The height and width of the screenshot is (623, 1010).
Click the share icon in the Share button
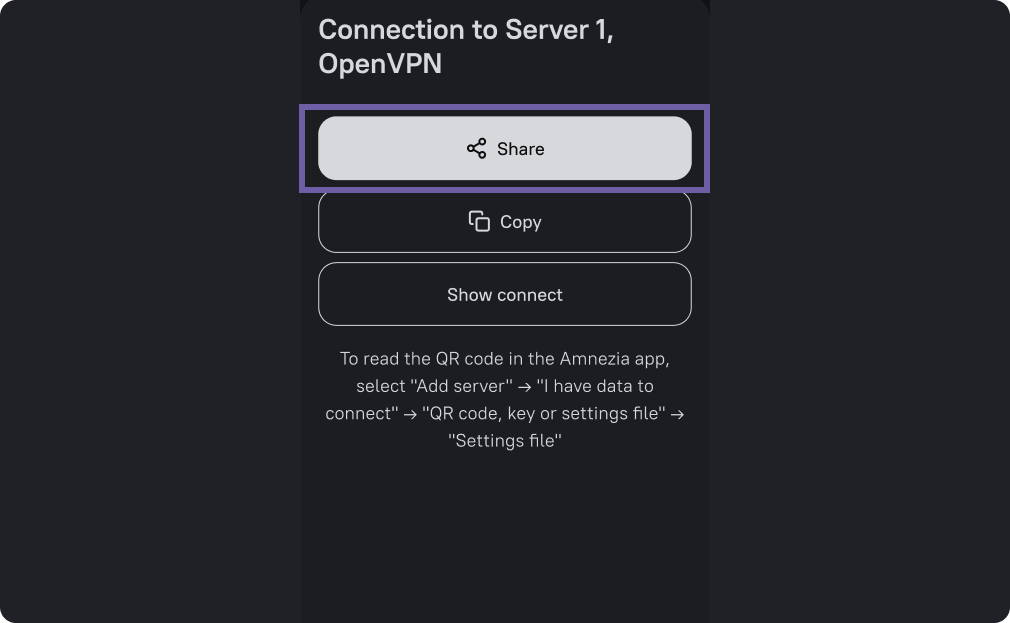click(x=476, y=149)
